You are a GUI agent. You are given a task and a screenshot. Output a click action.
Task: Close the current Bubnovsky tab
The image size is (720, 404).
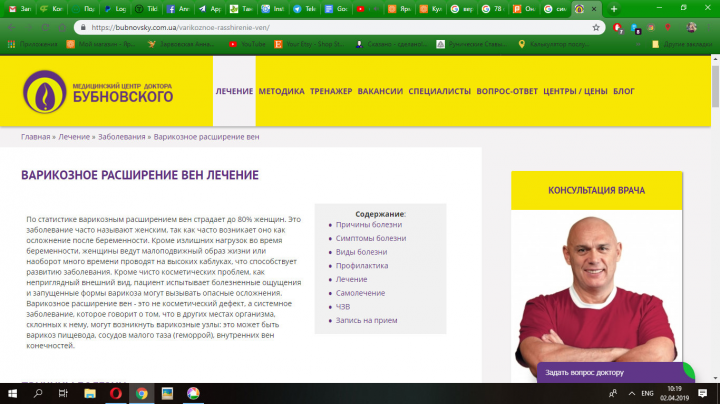594,9
